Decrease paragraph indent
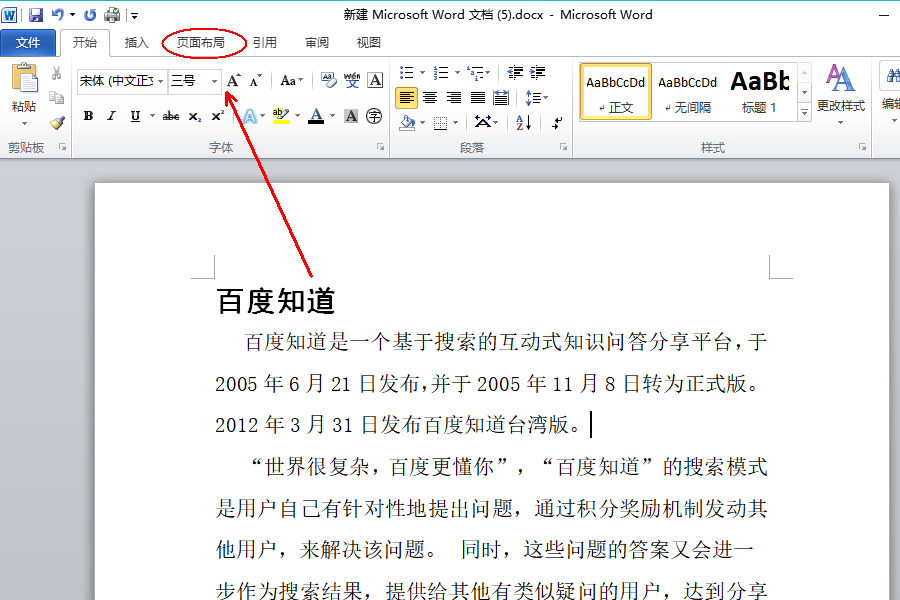Image resolution: width=900 pixels, height=600 pixels. [515, 73]
